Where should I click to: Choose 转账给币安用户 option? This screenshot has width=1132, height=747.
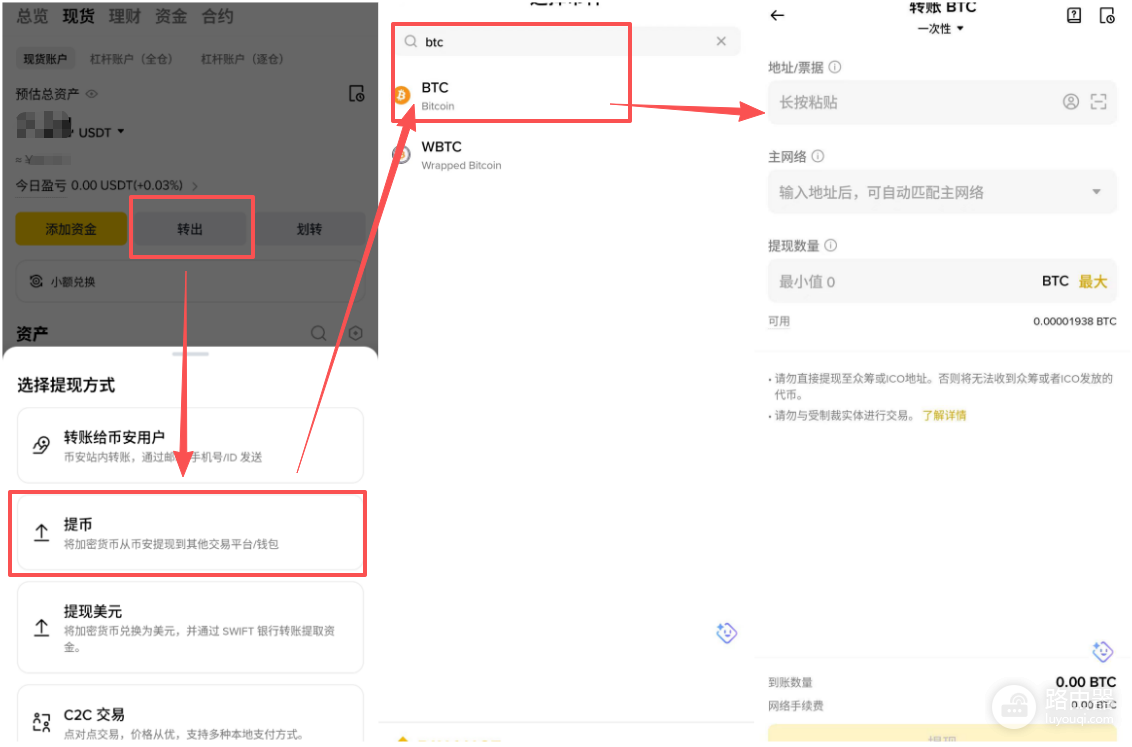click(x=190, y=445)
